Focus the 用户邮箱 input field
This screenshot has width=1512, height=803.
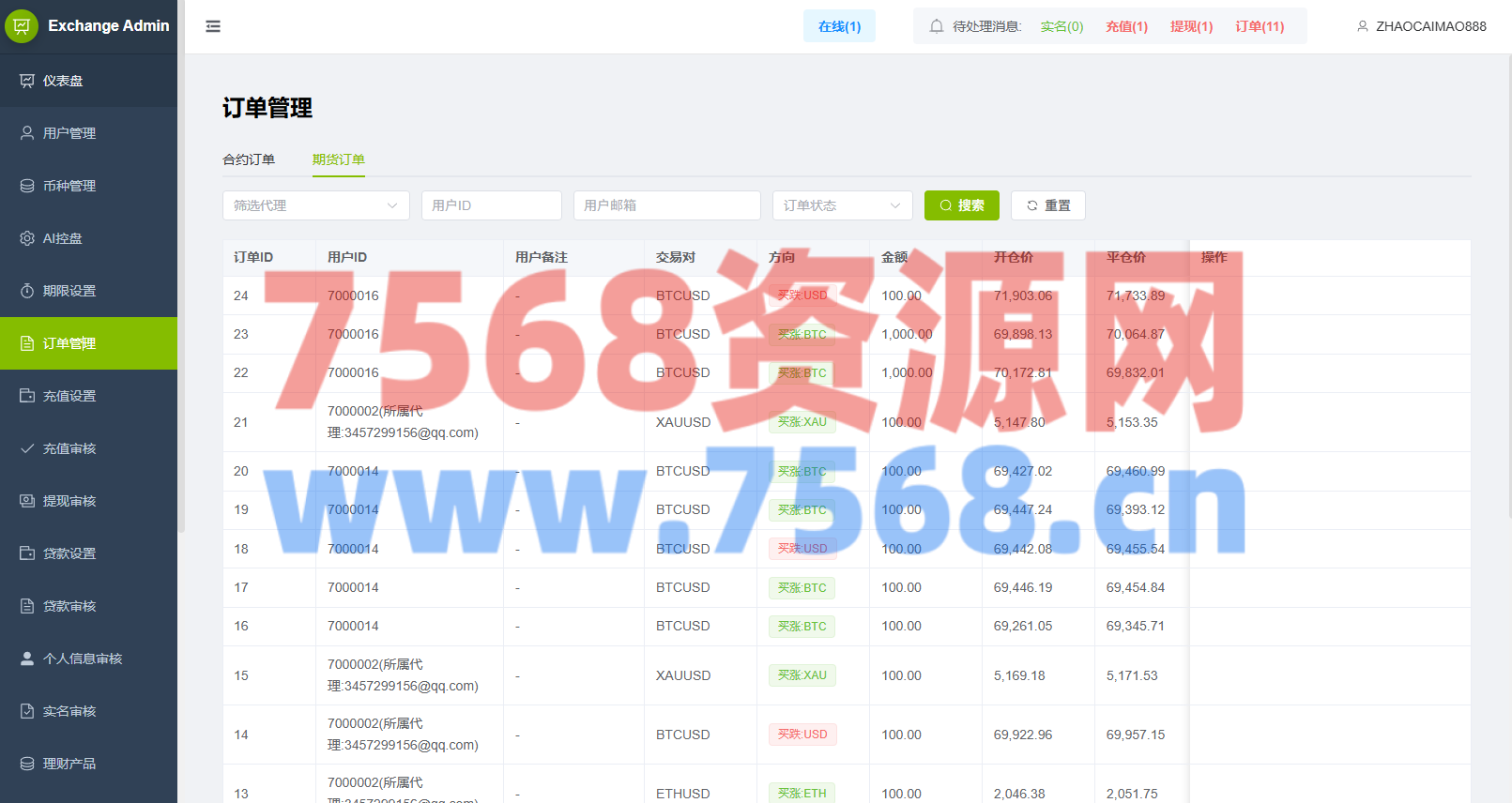666,205
